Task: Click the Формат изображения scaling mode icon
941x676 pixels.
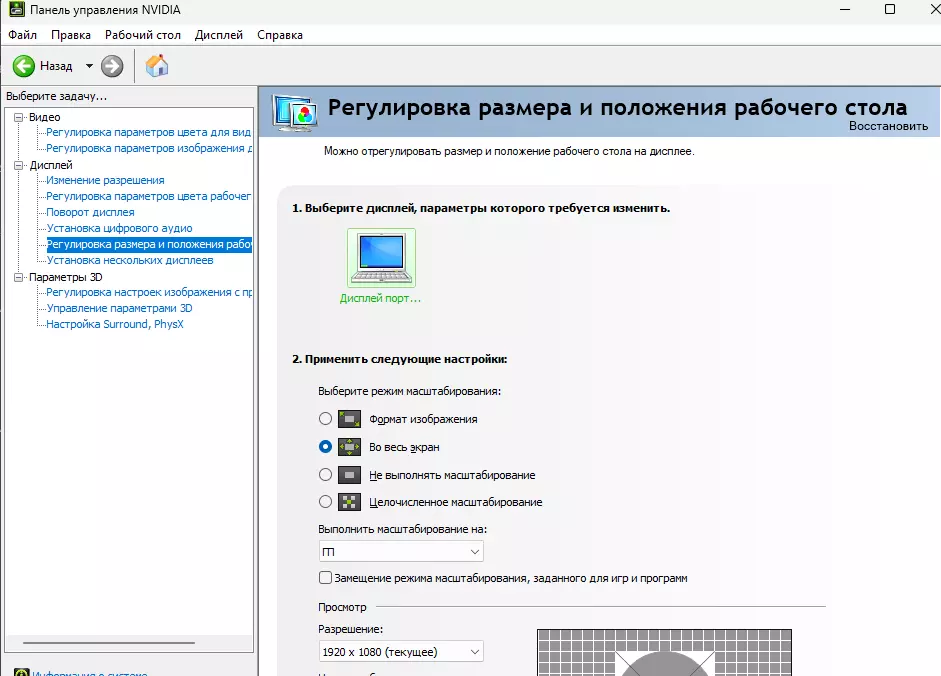Action: coord(349,418)
